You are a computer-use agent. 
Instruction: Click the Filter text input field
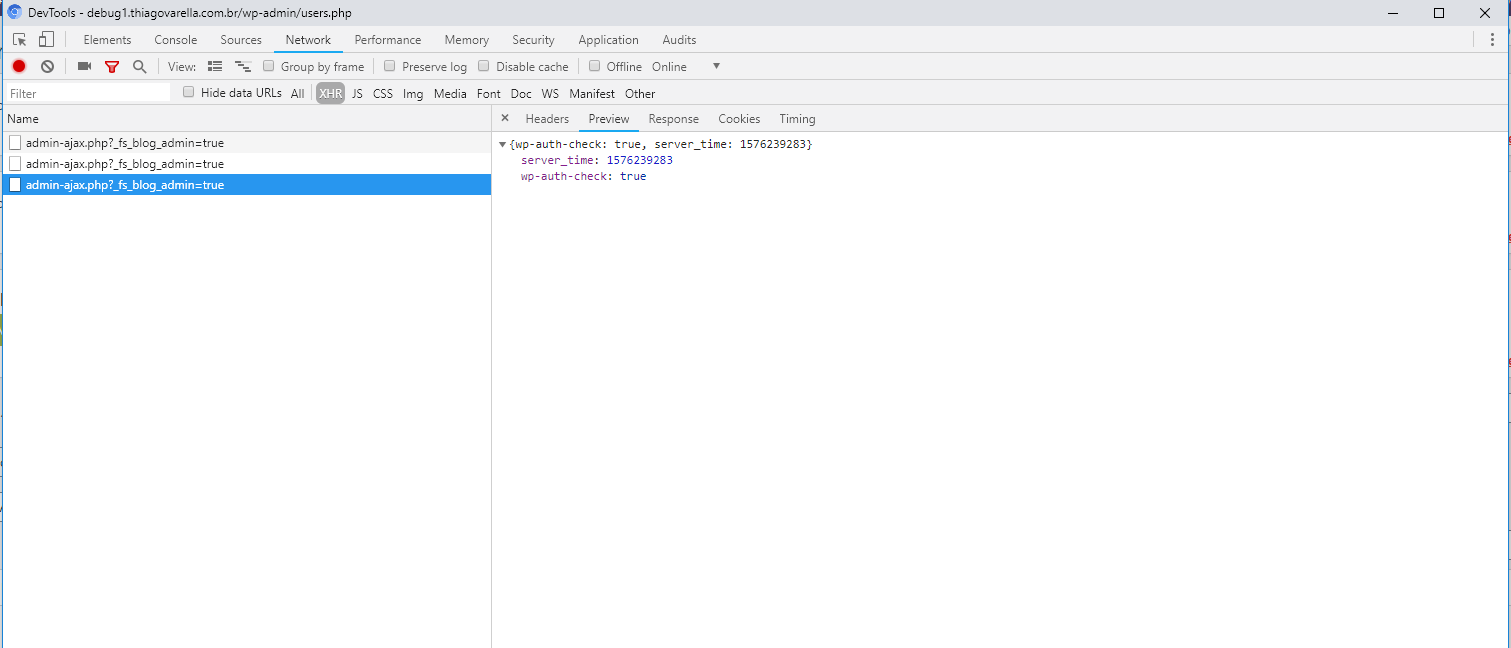click(x=88, y=93)
